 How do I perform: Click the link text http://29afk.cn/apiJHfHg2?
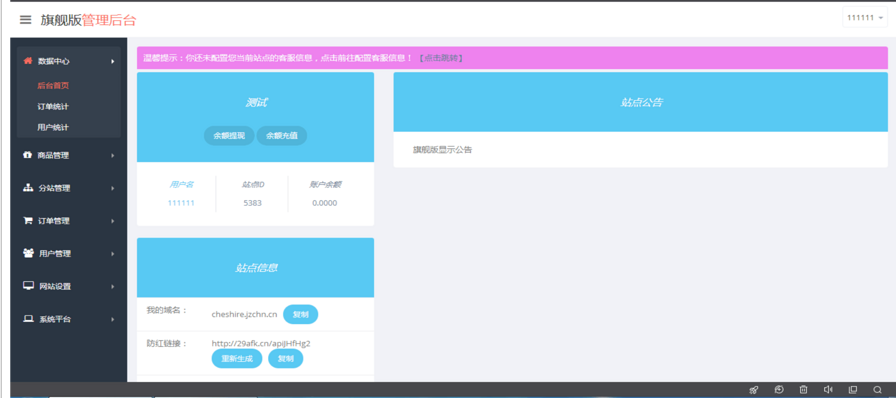[x=261, y=344]
